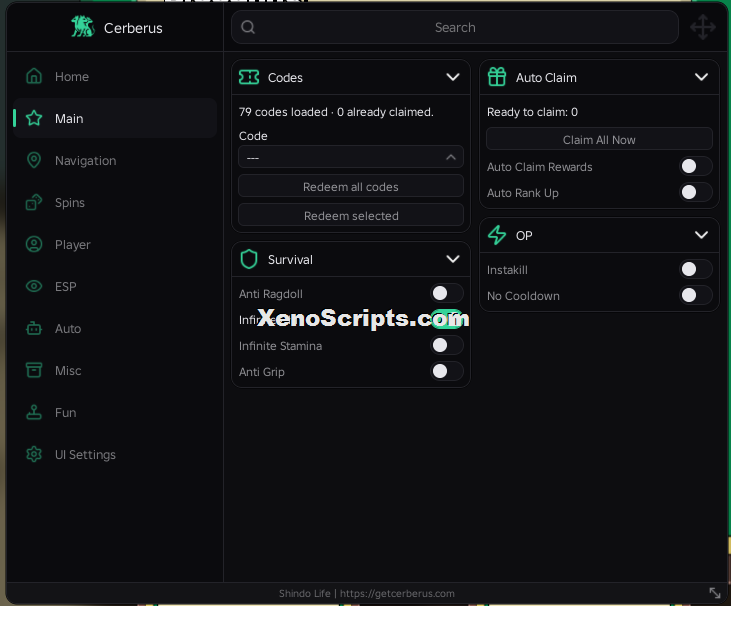
Task: Click the Main star icon
Action: tap(34, 118)
